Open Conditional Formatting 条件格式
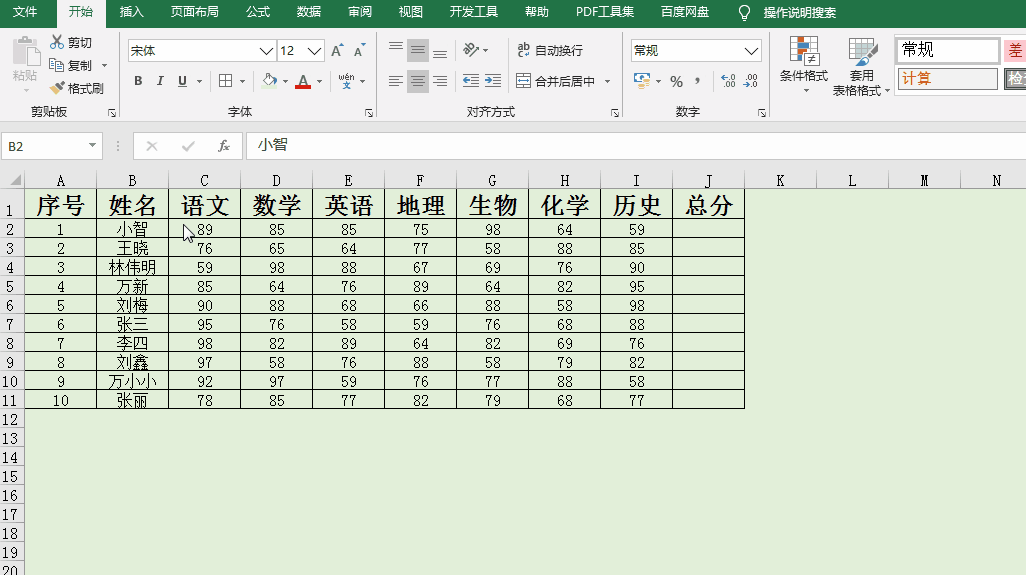The image size is (1026, 575). click(804, 65)
